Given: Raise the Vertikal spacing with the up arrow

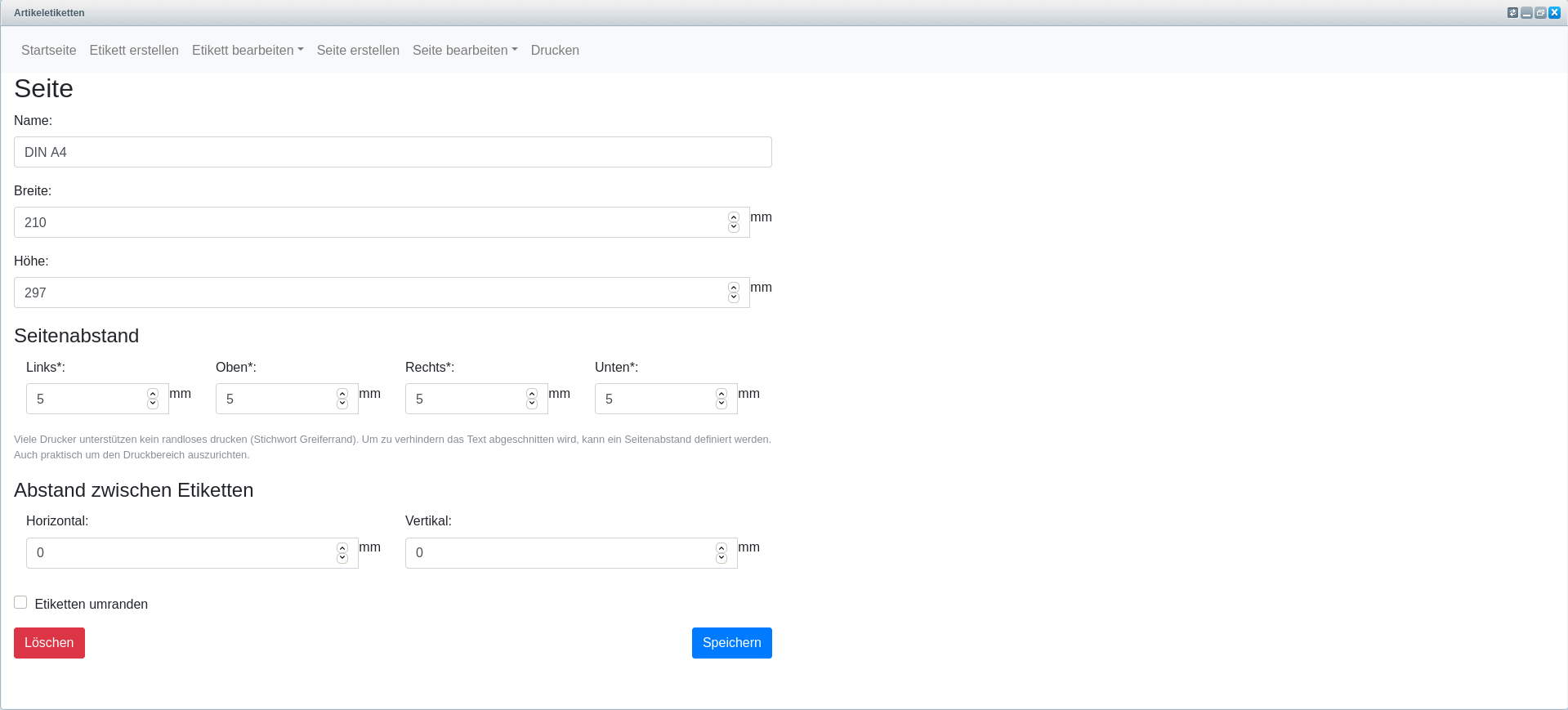Looking at the screenshot, I should tap(721, 548).
